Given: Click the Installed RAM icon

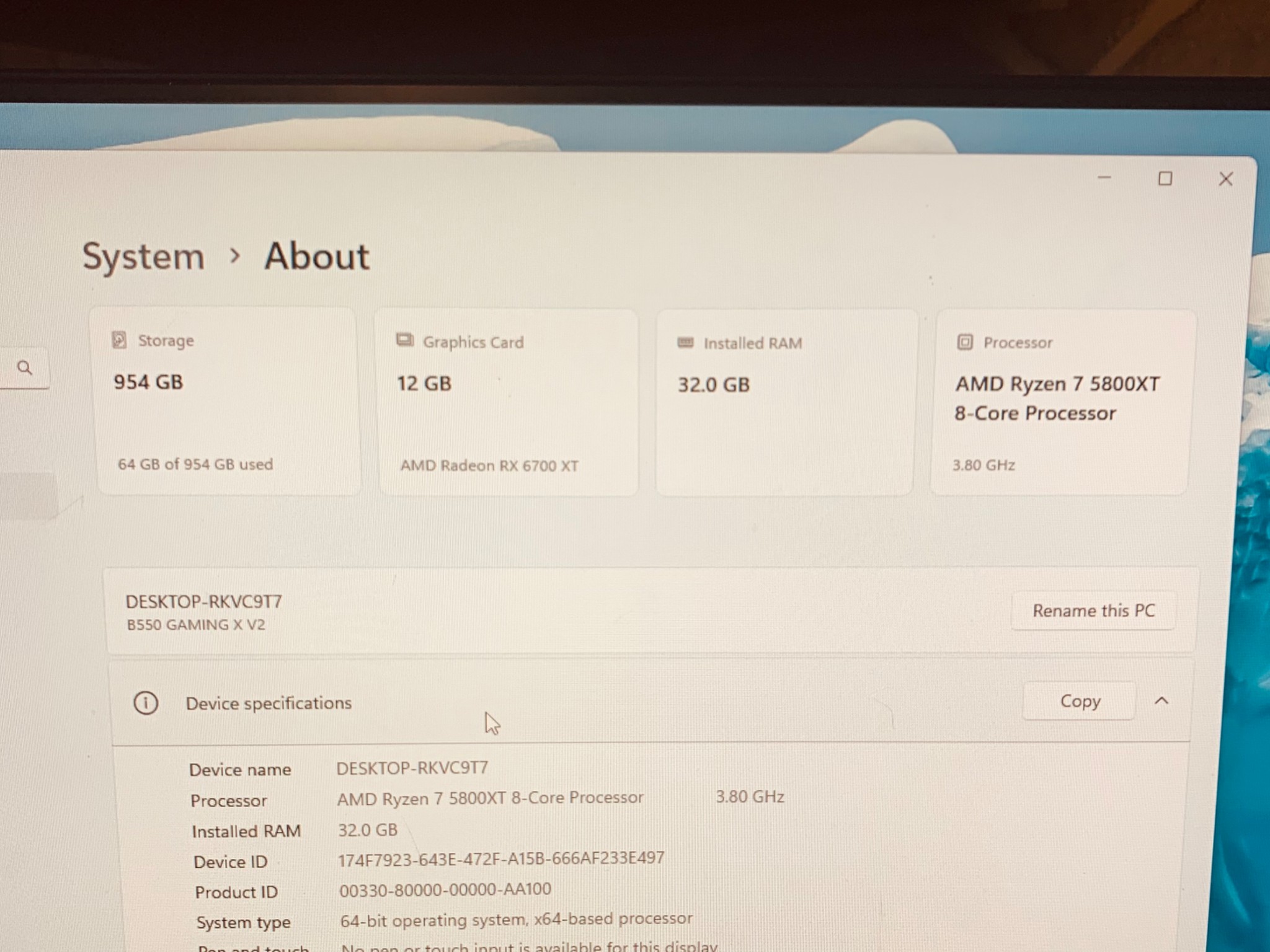Looking at the screenshot, I should [685, 342].
